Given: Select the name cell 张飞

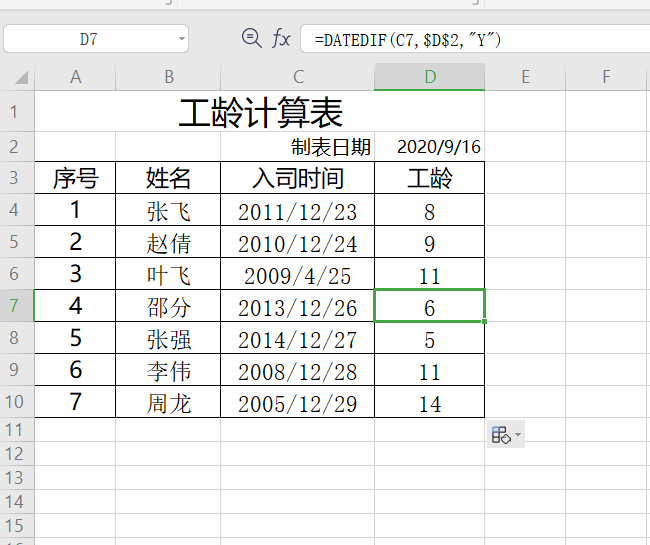Looking at the screenshot, I should point(168,210).
